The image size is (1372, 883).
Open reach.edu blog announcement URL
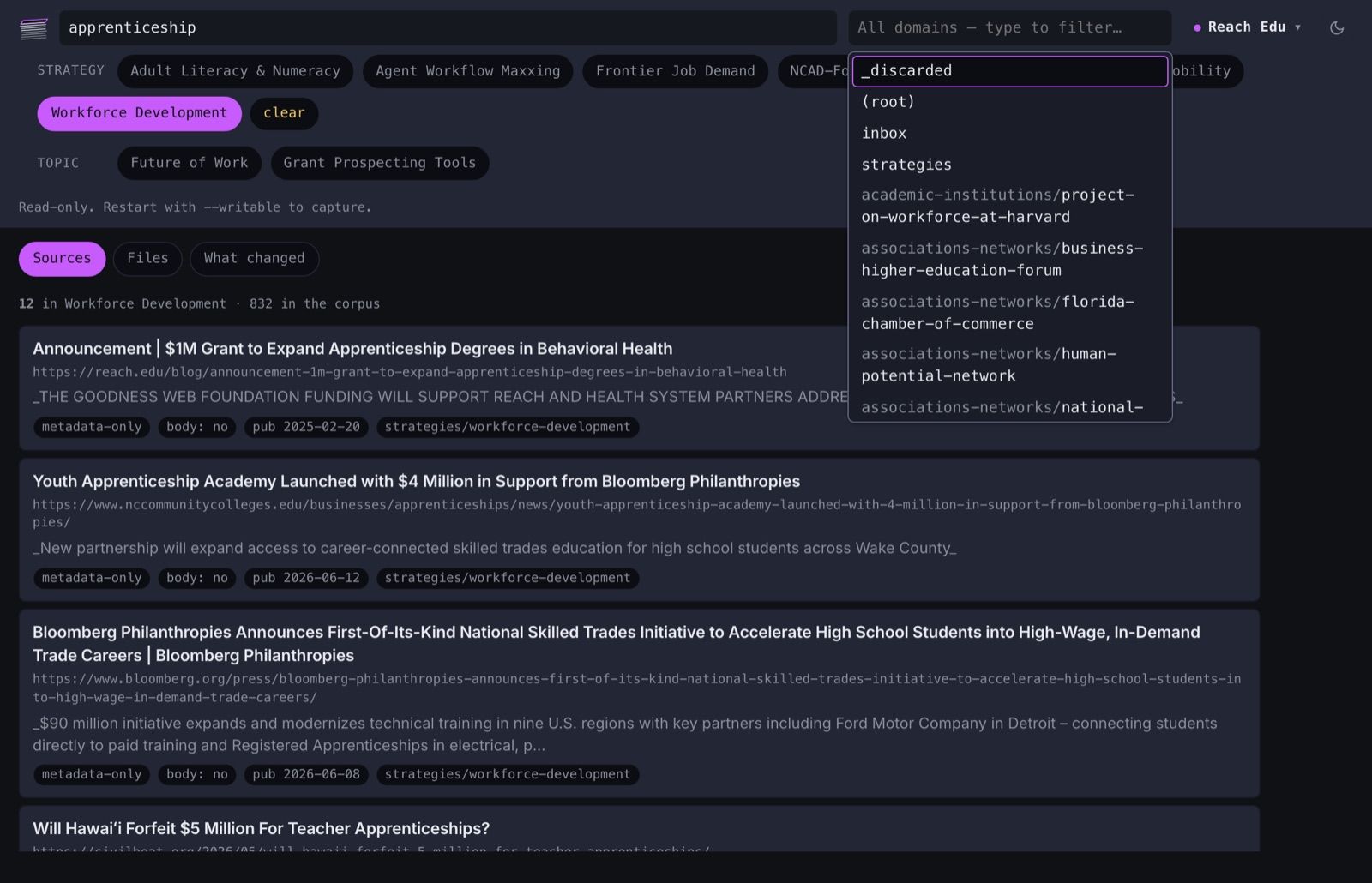(410, 372)
